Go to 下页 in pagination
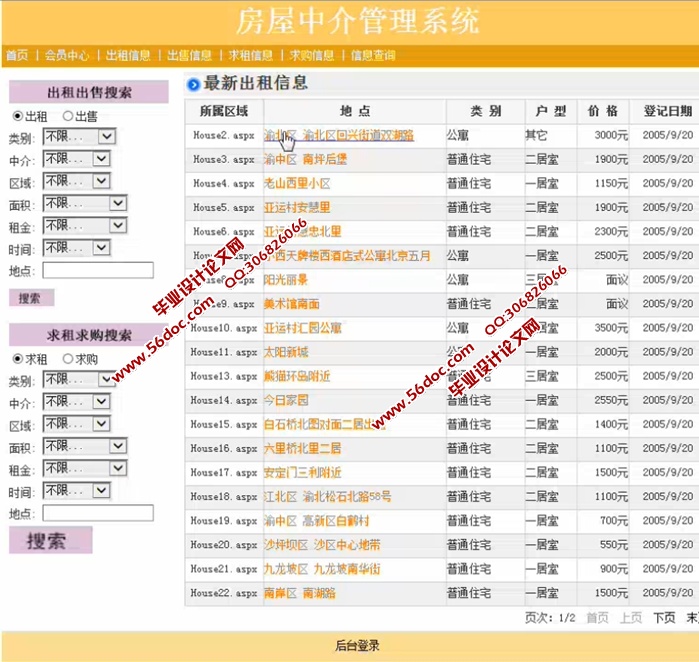The width and height of the screenshot is (699, 662). 664,618
